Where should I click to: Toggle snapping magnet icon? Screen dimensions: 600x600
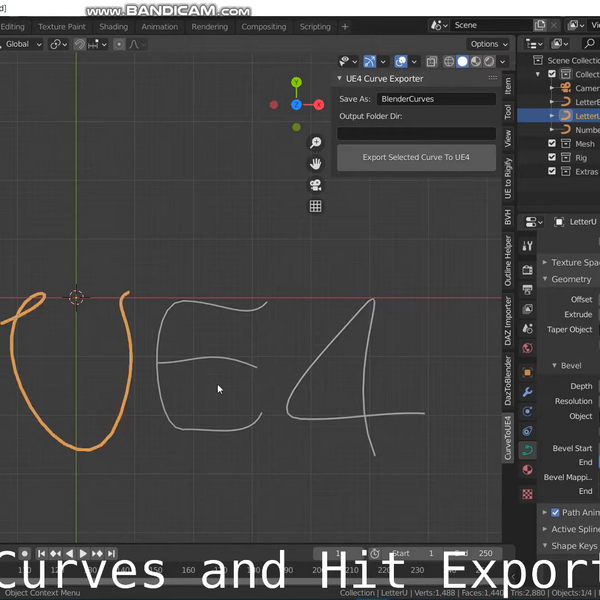click(80, 44)
